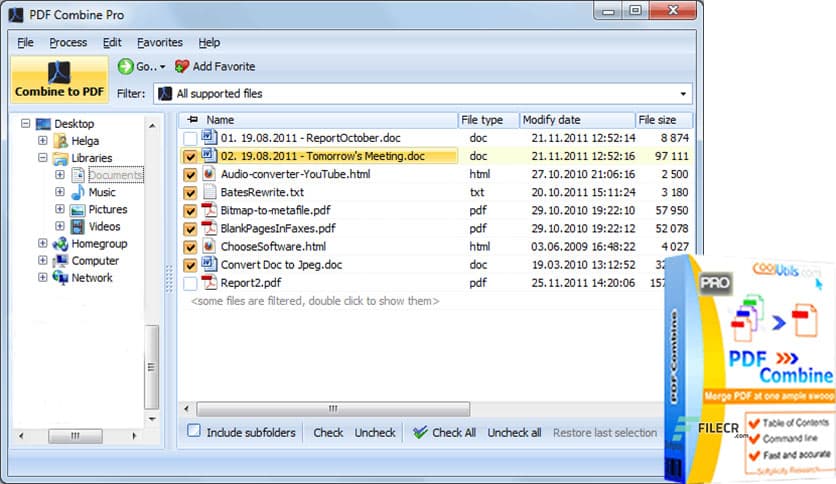Click the Network icon in the tree
836x484 pixels.
click(x=60, y=278)
